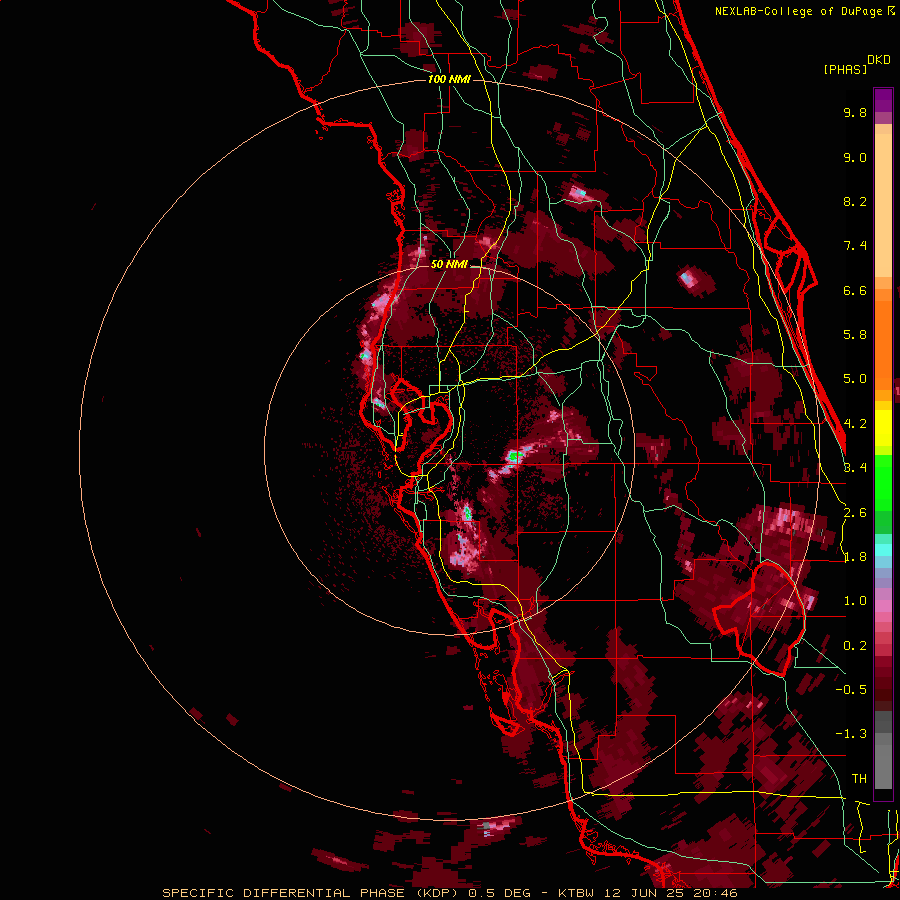The height and width of the screenshot is (900, 900).
Task: Click the "SPECIFIC DIFFERENTIAL PHASE (KDP)" title text
Action: tap(310, 893)
